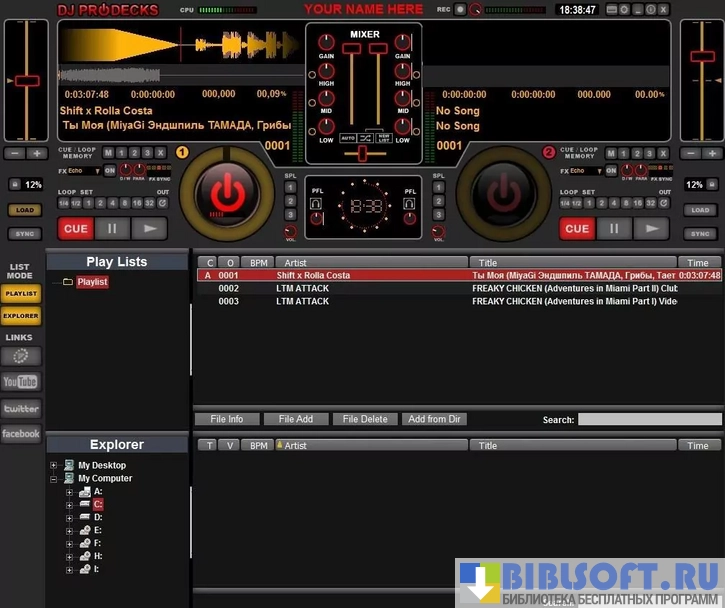Open the Facebook link icon
This screenshot has height=608, width=725.
[20, 434]
